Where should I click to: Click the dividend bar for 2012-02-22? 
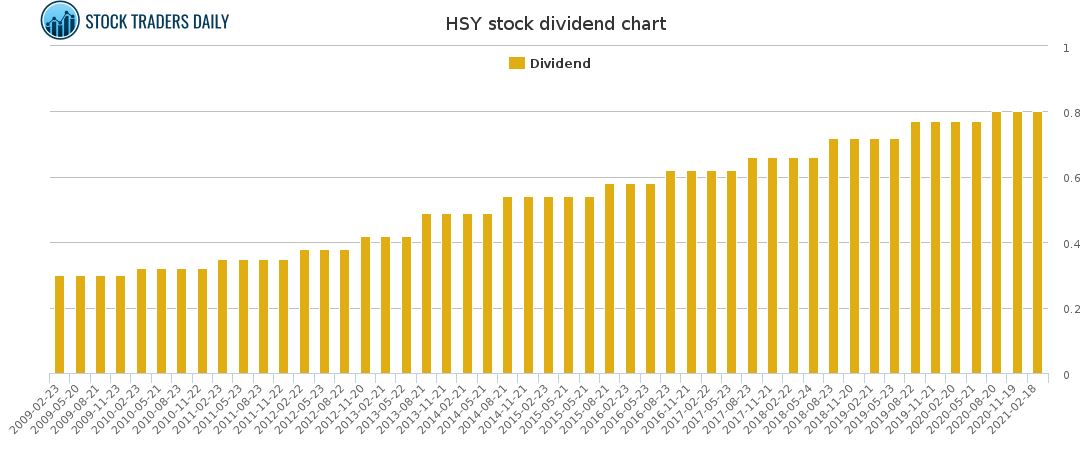[x=304, y=312]
